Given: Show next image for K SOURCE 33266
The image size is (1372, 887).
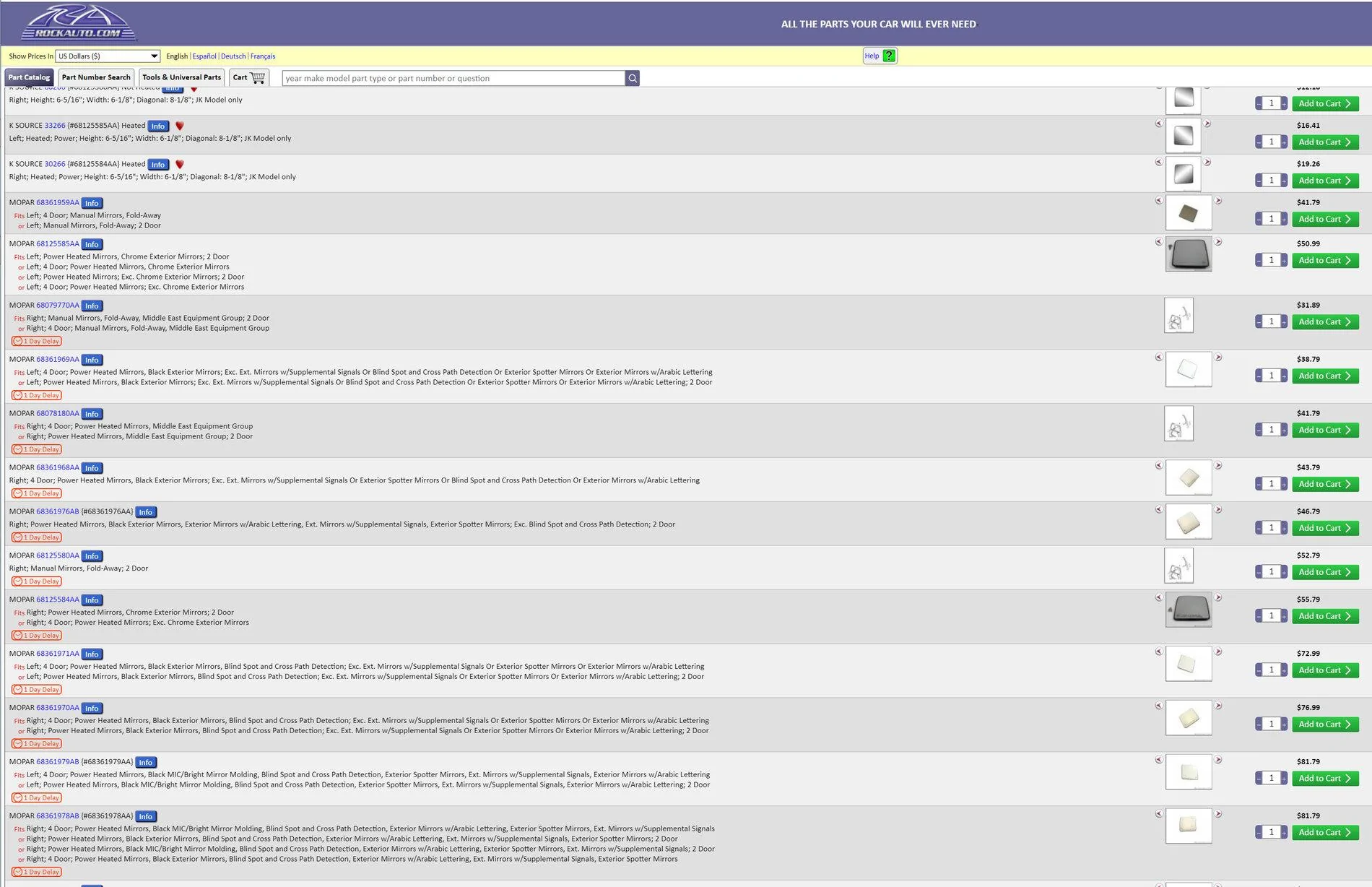Looking at the screenshot, I should click(x=1207, y=124).
